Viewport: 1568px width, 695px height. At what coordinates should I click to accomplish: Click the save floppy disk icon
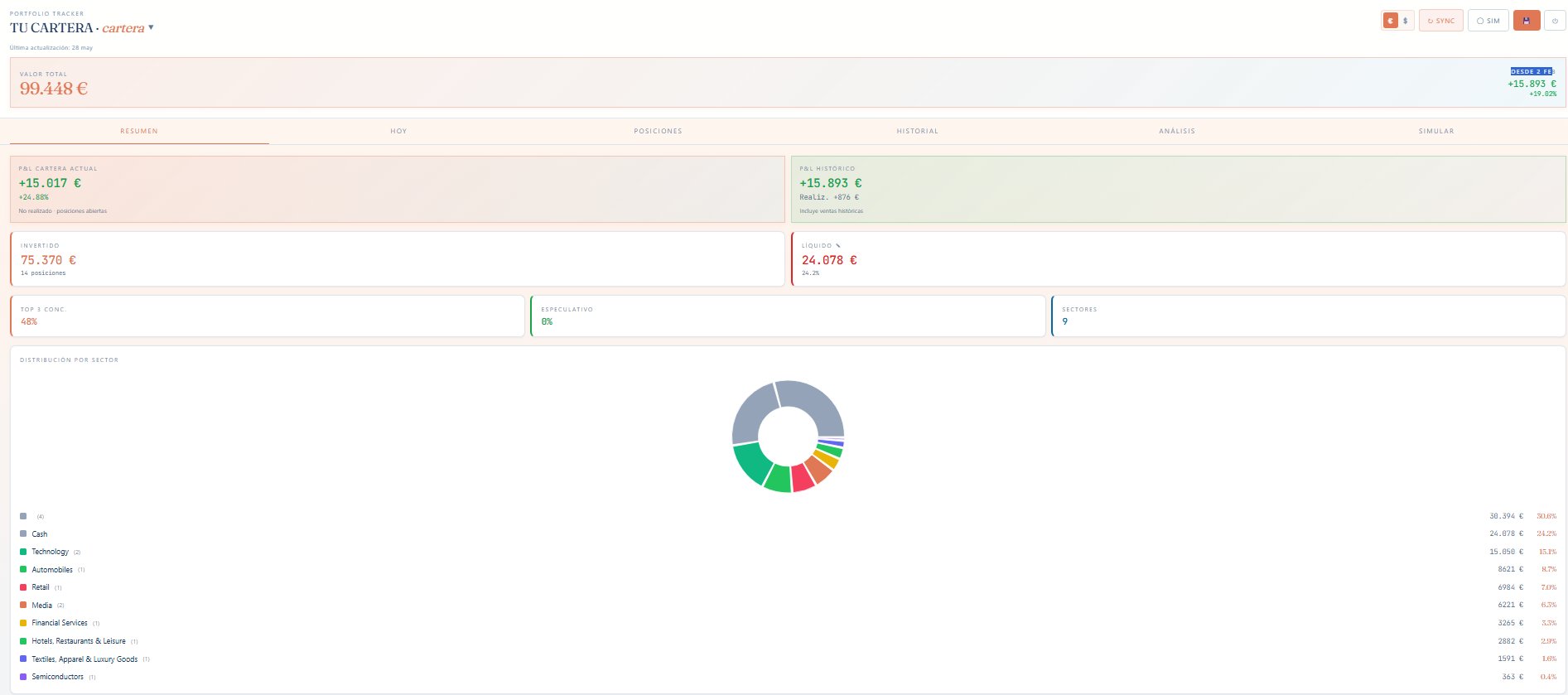(x=1527, y=21)
